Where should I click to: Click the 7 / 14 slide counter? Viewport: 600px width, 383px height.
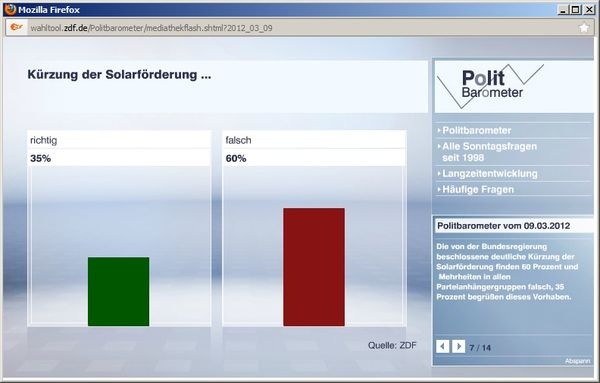pyautogui.click(x=480, y=348)
